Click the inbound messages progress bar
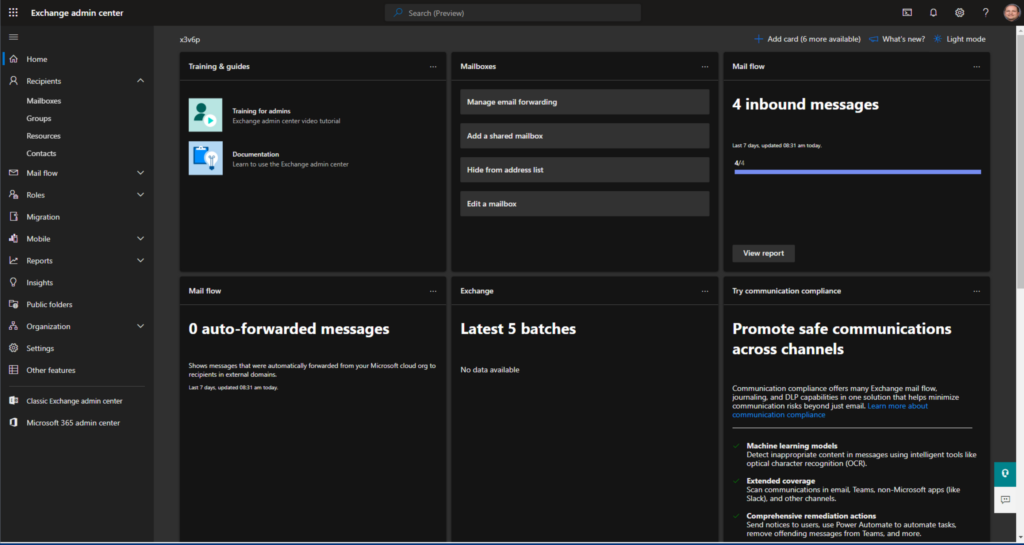This screenshot has height=545, width=1024. click(x=857, y=172)
